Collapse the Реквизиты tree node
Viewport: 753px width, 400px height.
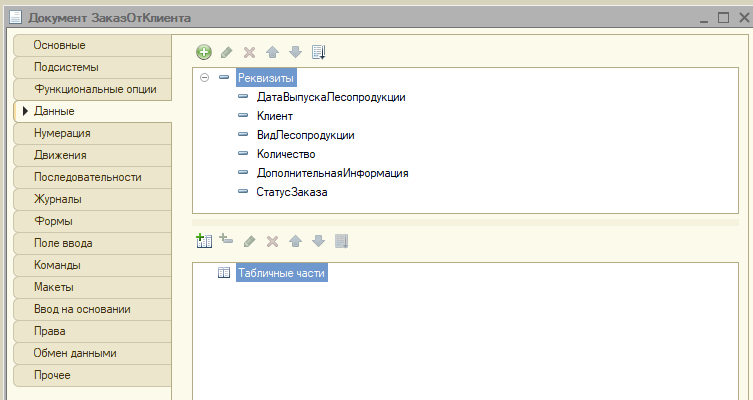tap(204, 78)
